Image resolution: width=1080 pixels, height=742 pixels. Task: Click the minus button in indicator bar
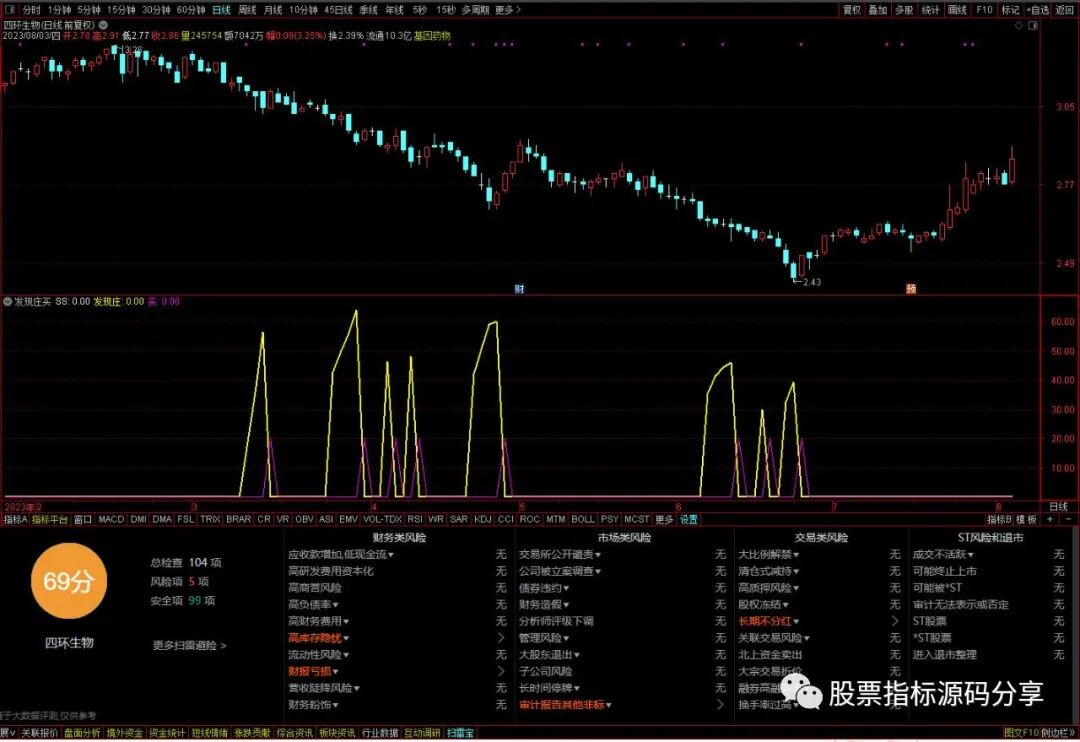1068,519
